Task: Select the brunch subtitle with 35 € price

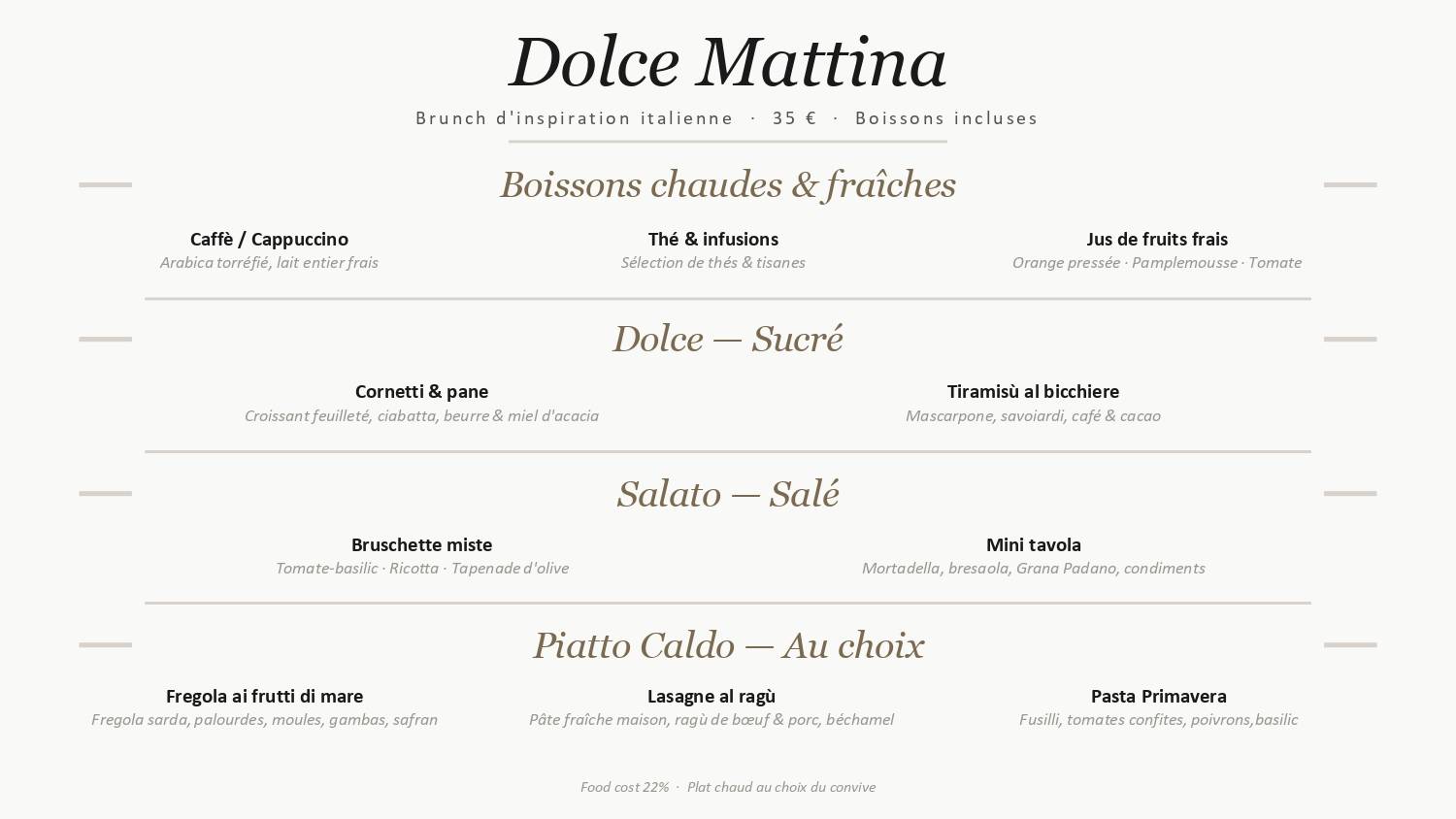Action: 726,118
